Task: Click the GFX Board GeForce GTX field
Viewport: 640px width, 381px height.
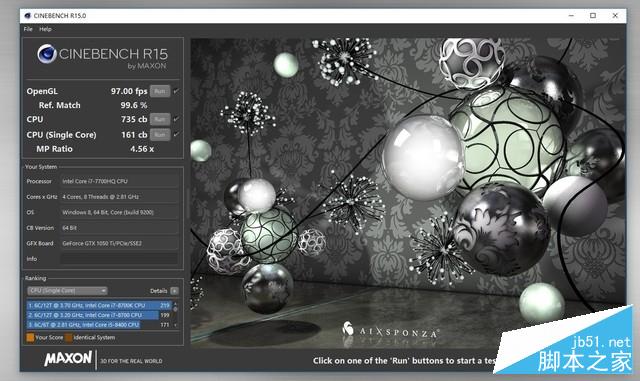Action: coord(119,243)
